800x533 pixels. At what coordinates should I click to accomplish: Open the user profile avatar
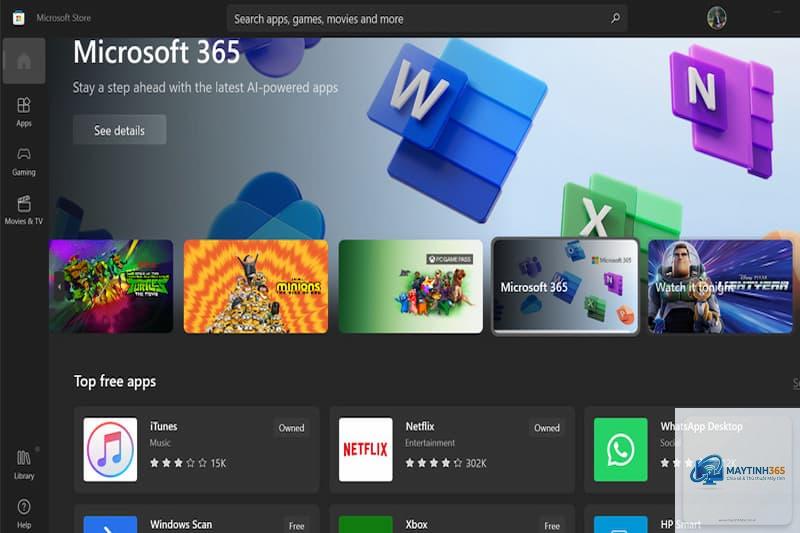pyautogui.click(x=716, y=18)
